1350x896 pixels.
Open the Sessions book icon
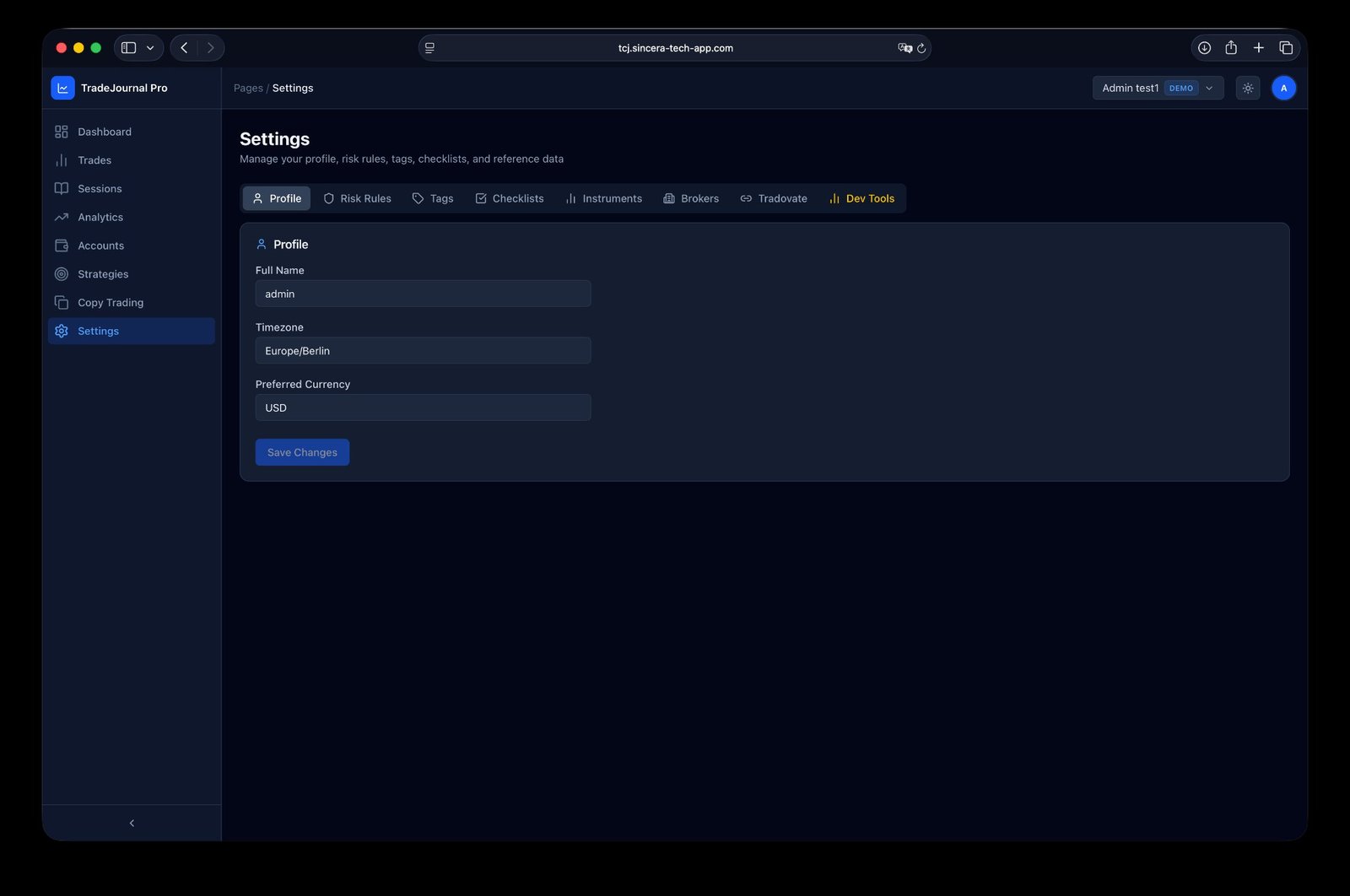point(62,189)
